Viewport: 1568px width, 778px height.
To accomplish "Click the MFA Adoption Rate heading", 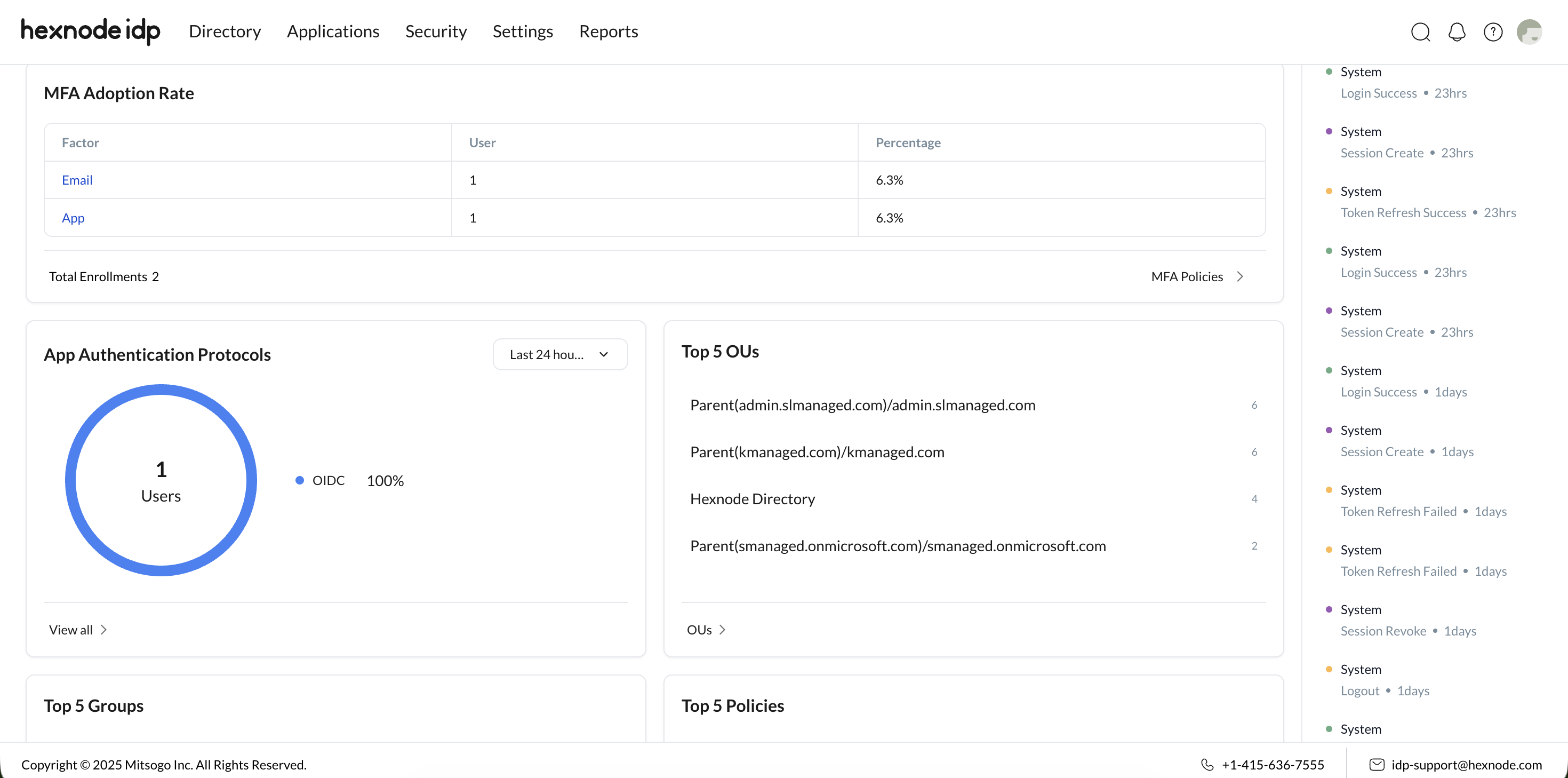I will [119, 93].
